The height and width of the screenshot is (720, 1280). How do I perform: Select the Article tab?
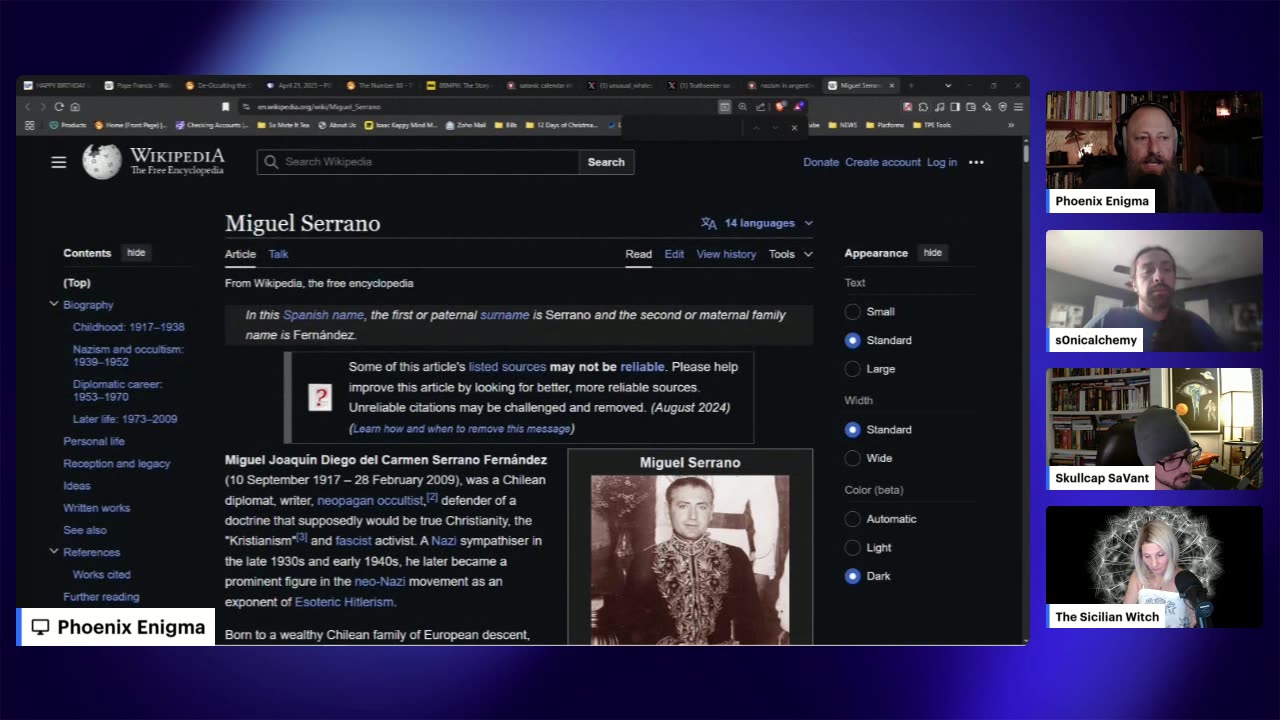[x=240, y=254]
